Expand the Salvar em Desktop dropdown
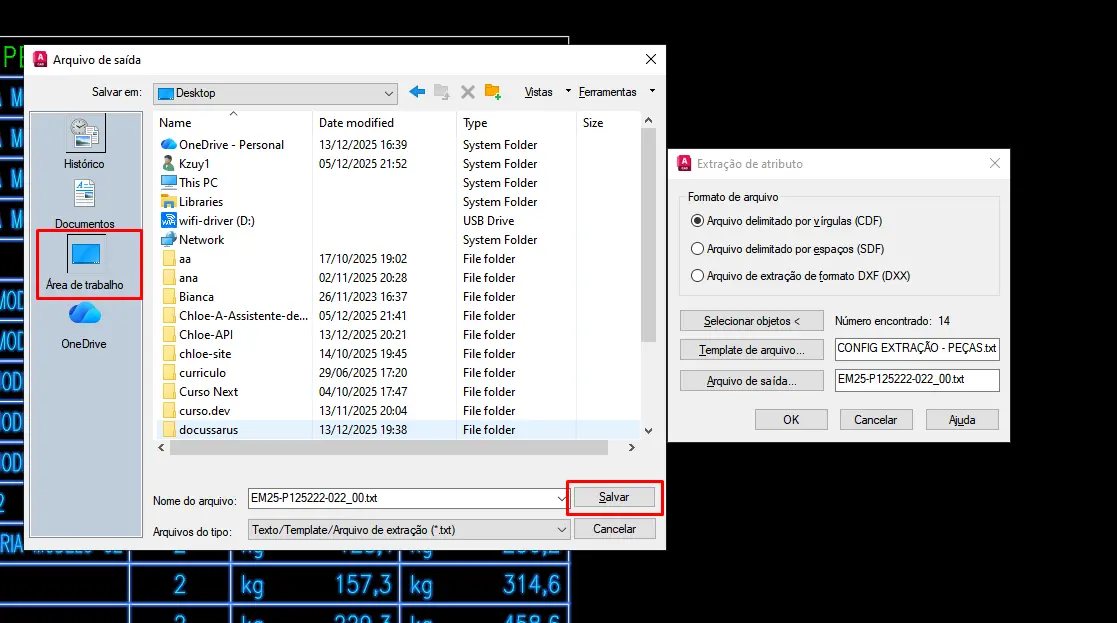The image size is (1117, 623). pos(389,93)
